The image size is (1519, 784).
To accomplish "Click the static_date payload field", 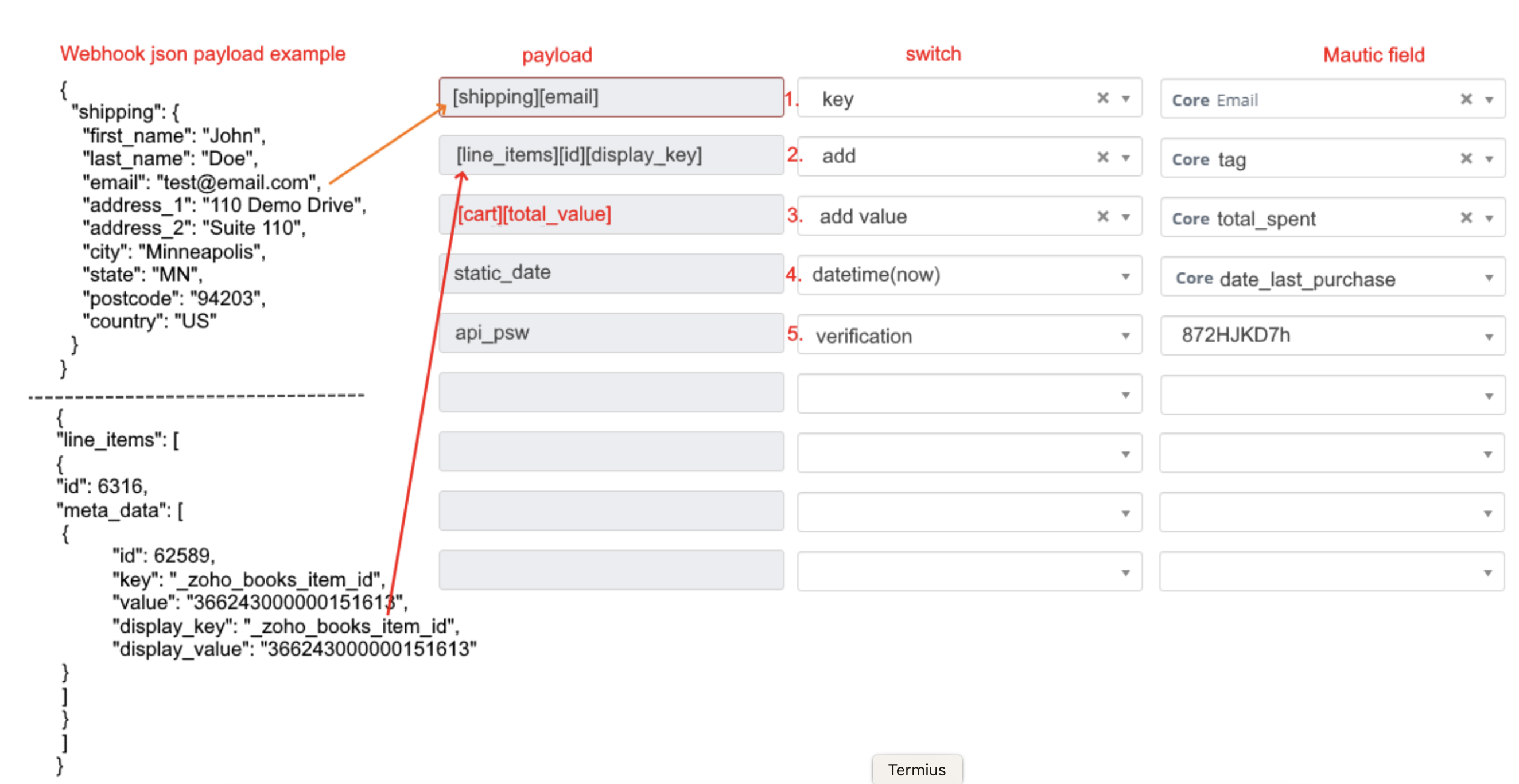I will 611,272.
